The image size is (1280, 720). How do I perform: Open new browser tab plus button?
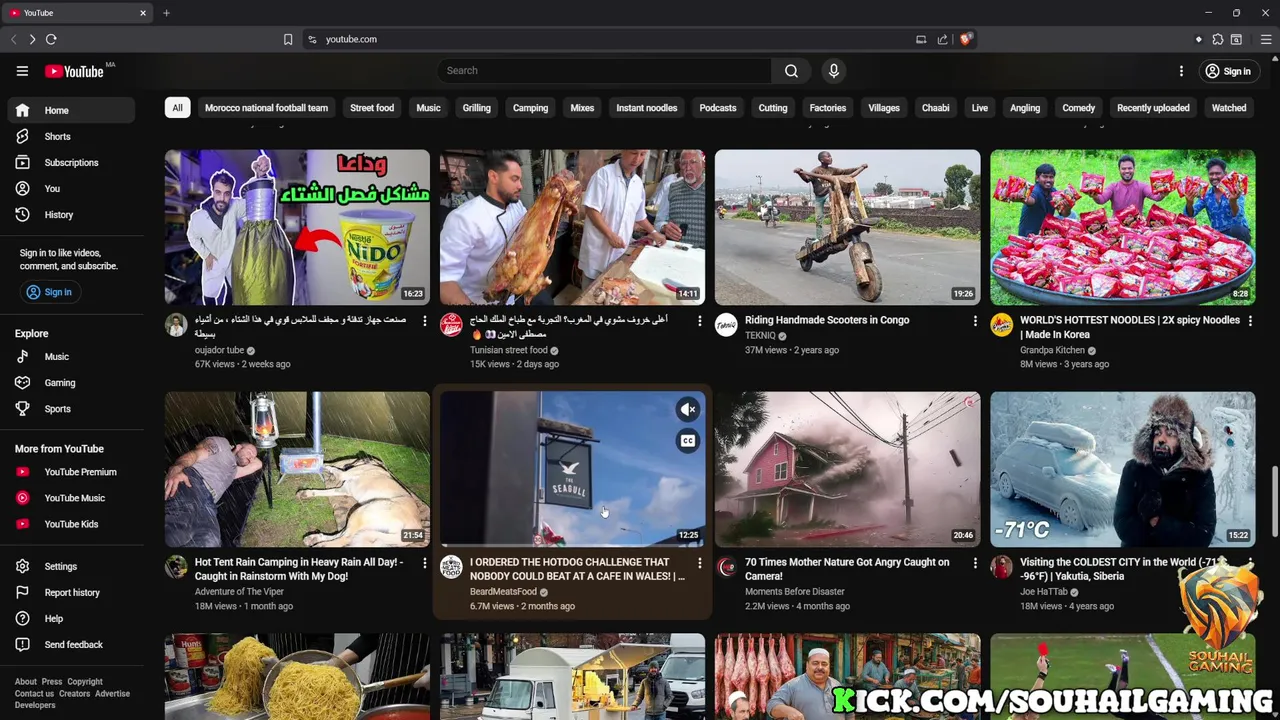(166, 13)
